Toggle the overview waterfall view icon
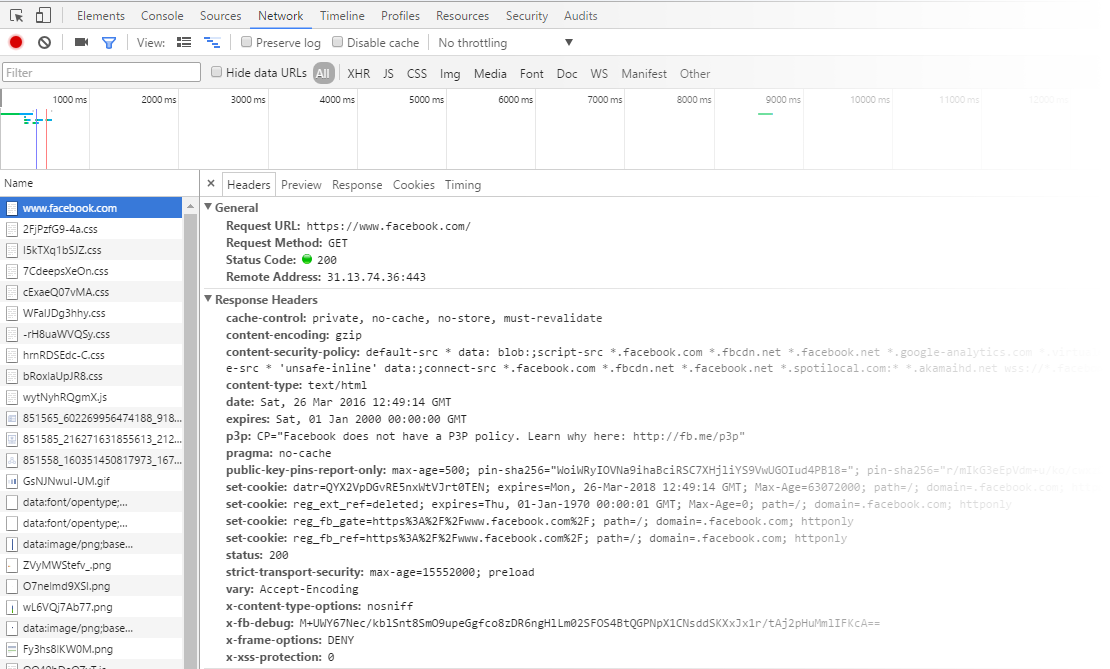 click(x=212, y=42)
